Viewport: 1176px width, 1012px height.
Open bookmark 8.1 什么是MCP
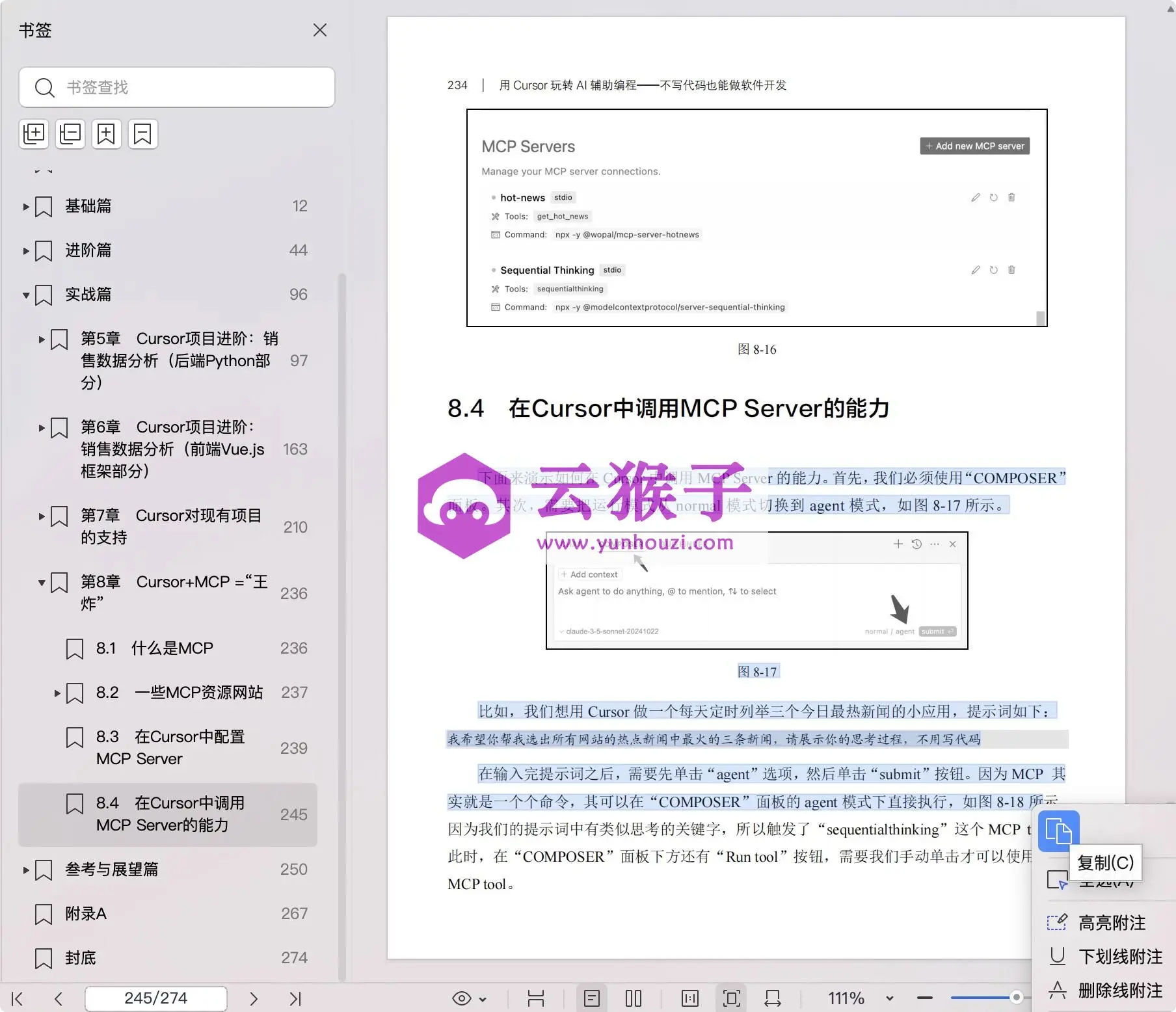tap(168, 648)
